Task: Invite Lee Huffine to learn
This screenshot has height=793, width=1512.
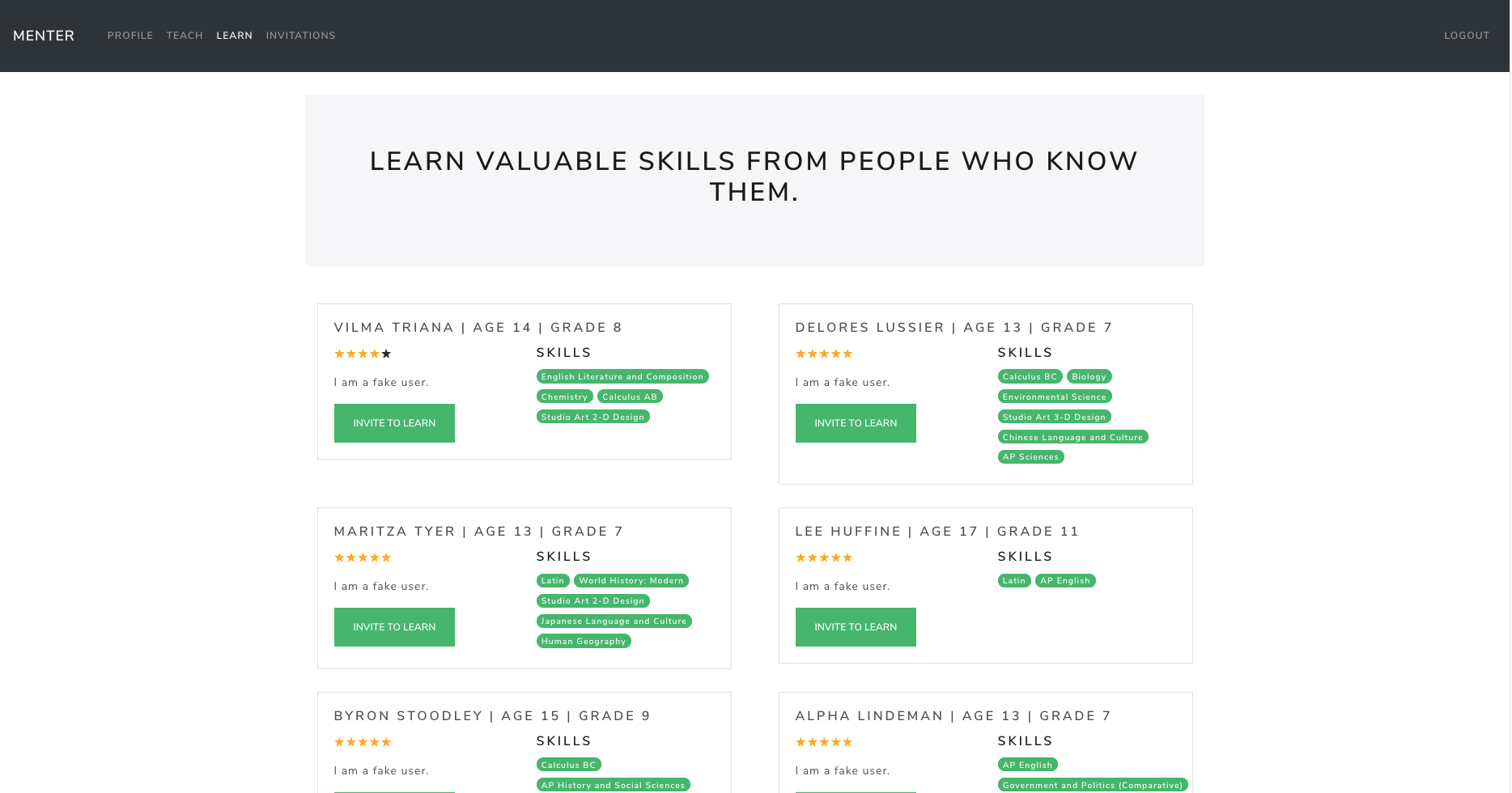Action: (x=856, y=627)
